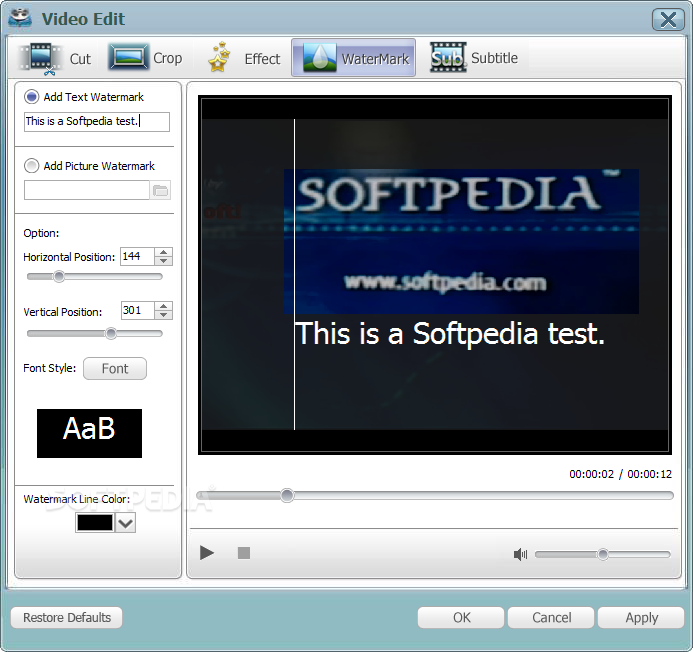
Task: Click the WaterMark droplet icon
Action: tap(320, 57)
